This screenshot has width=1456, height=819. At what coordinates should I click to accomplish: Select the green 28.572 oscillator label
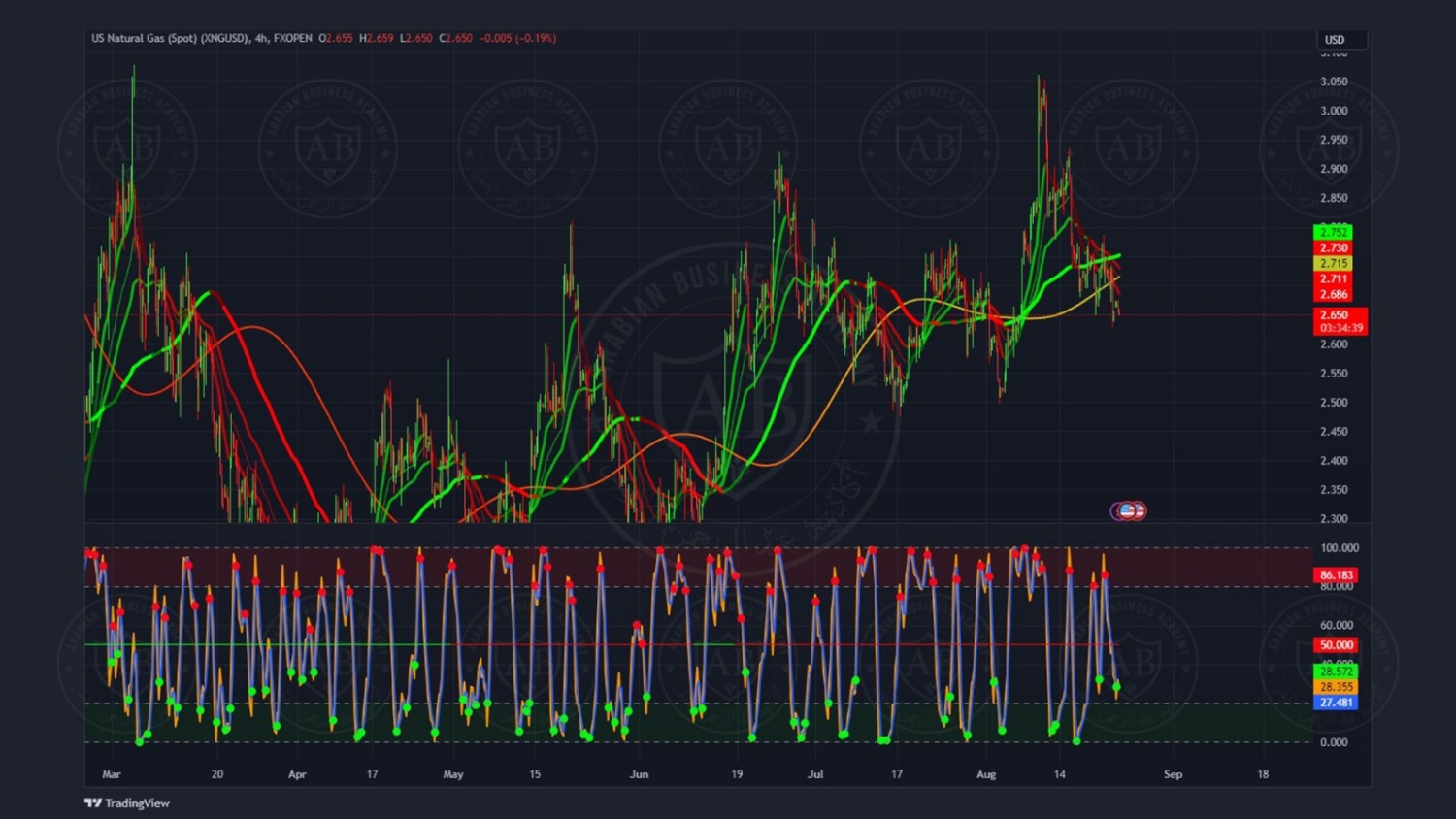(1336, 672)
